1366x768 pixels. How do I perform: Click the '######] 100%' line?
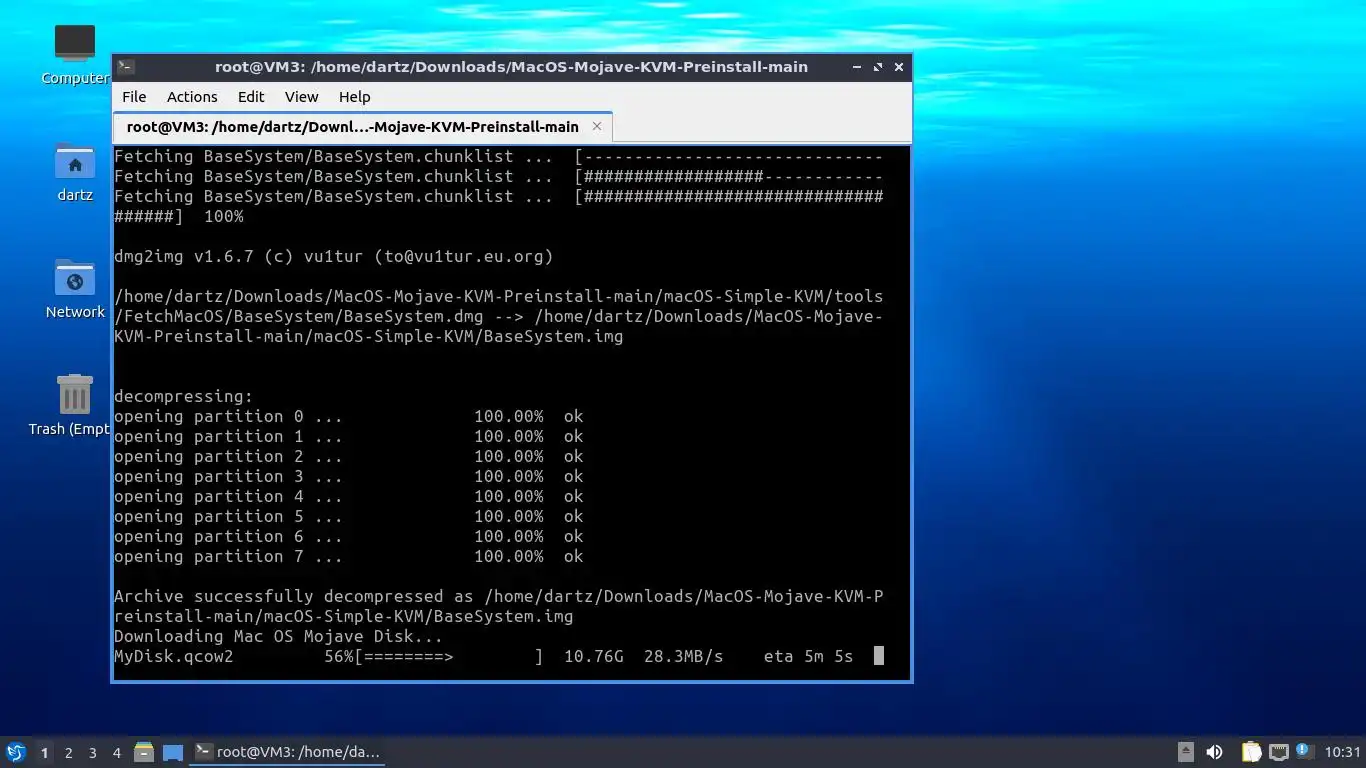pyautogui.click(x=179, y=216)
